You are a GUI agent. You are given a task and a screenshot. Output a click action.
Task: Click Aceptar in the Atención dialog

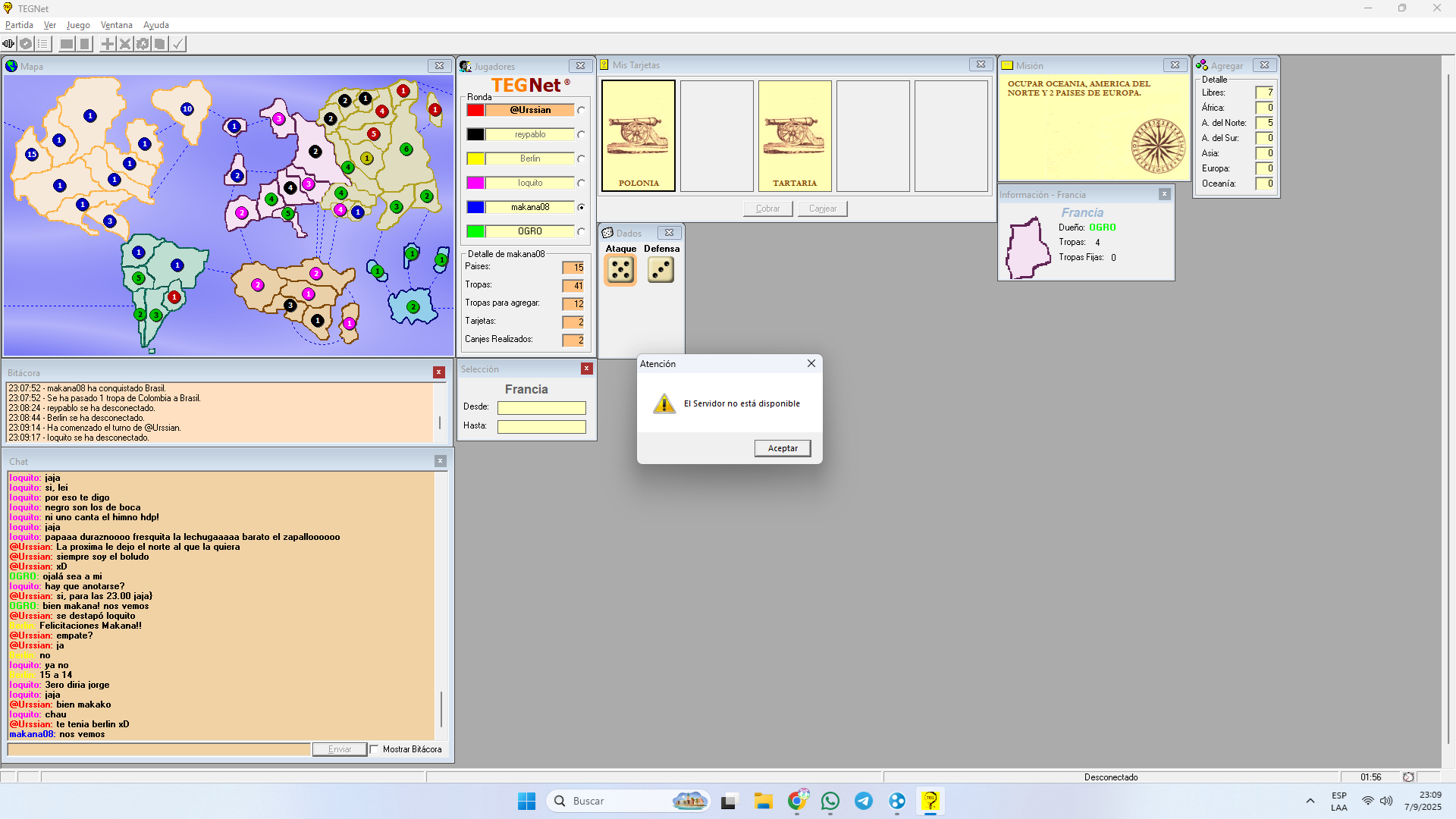click(783, 448)
